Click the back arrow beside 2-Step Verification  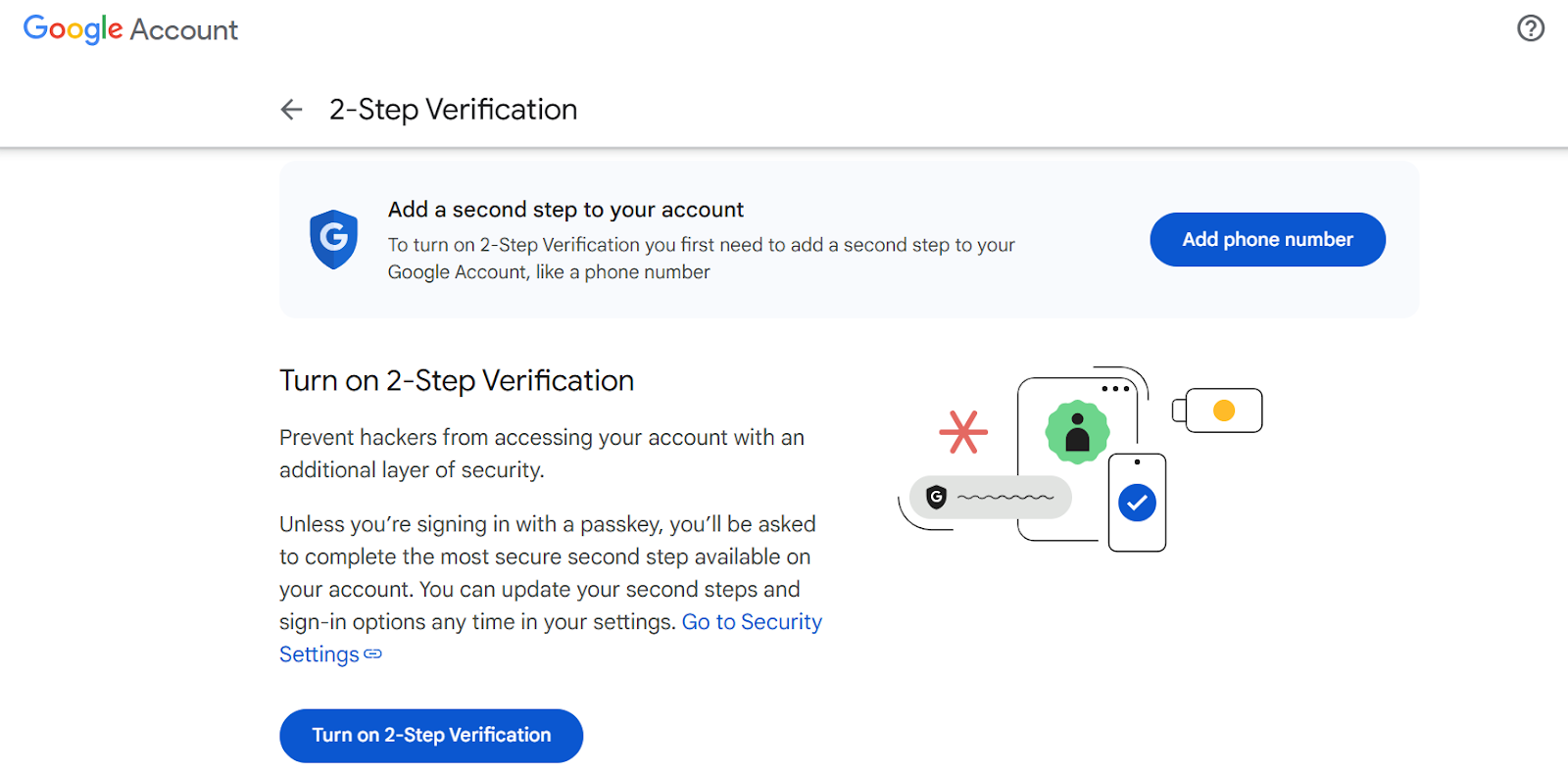click(x=291, y=110)
